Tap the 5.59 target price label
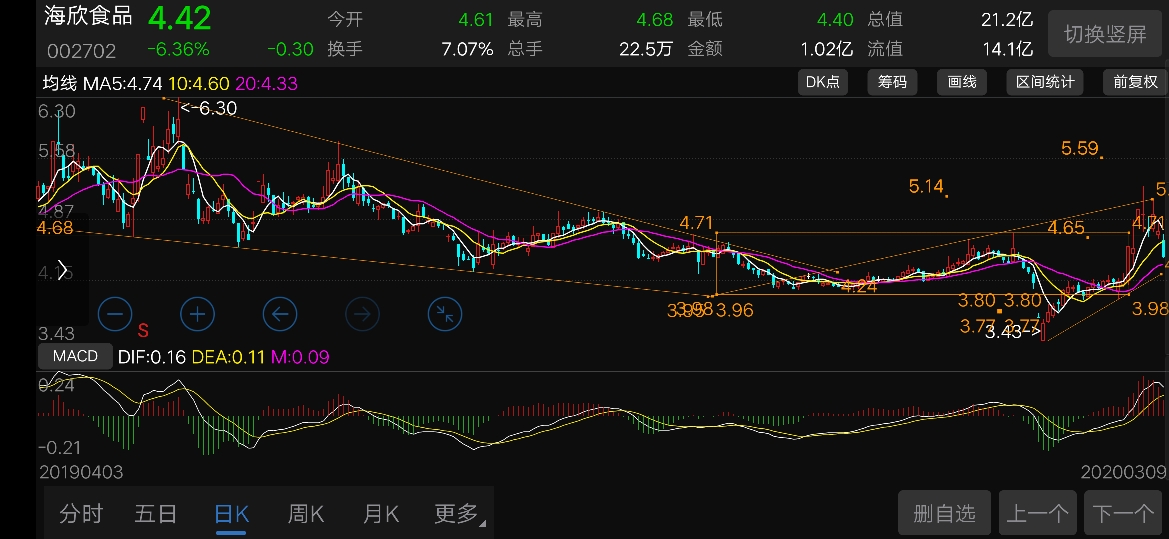 tap(1080, 148)
